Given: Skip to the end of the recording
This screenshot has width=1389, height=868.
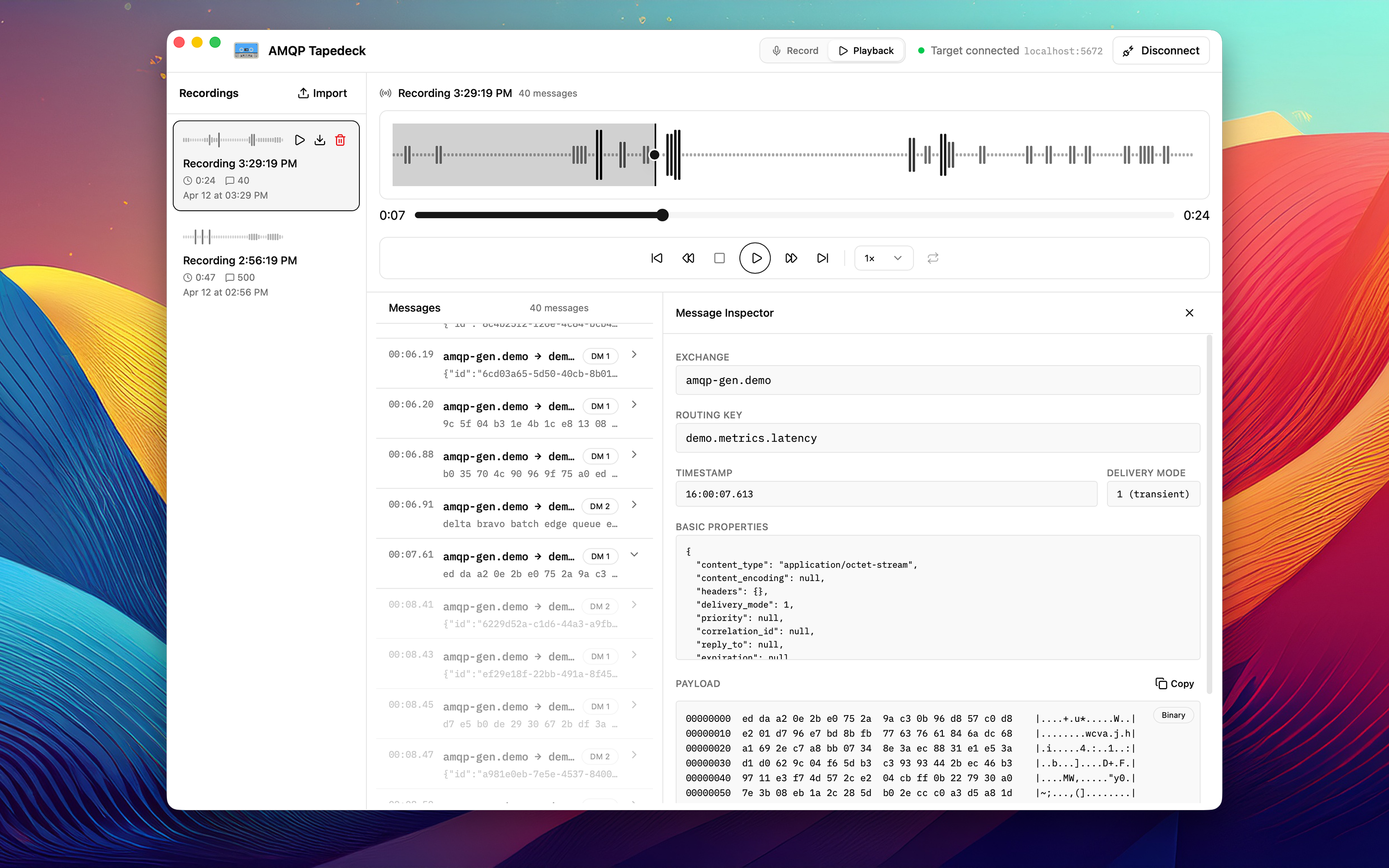Looking at the screenshot, I should (x=822, y=258).
